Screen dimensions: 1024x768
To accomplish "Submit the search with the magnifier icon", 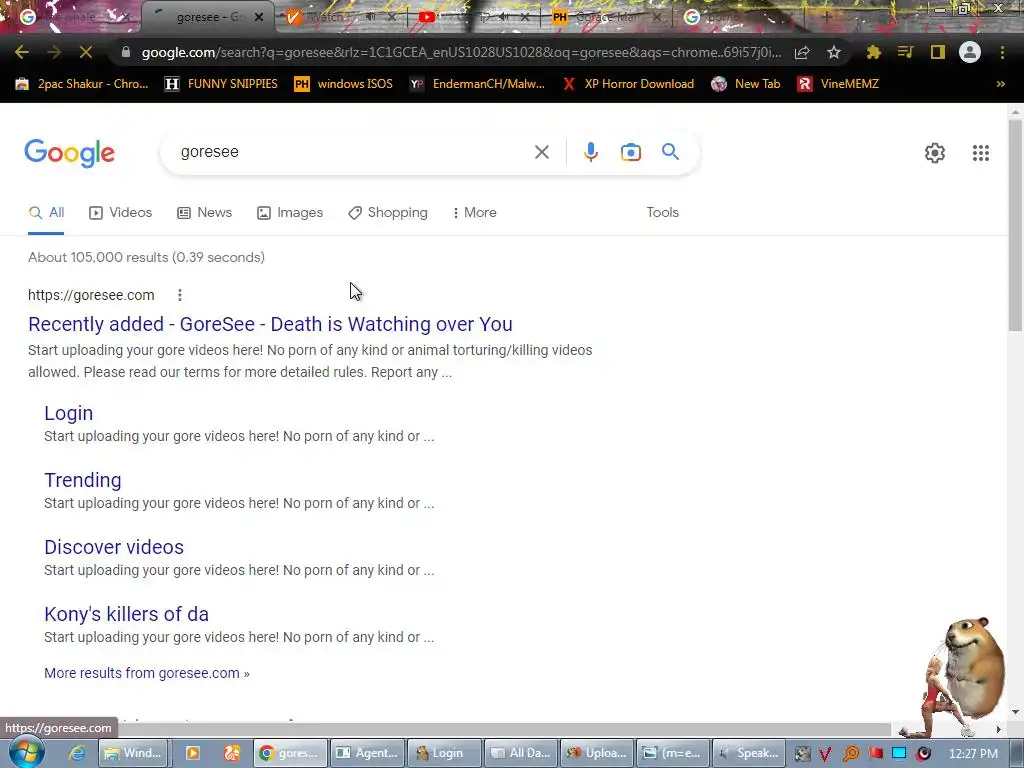I will point(670,152).
